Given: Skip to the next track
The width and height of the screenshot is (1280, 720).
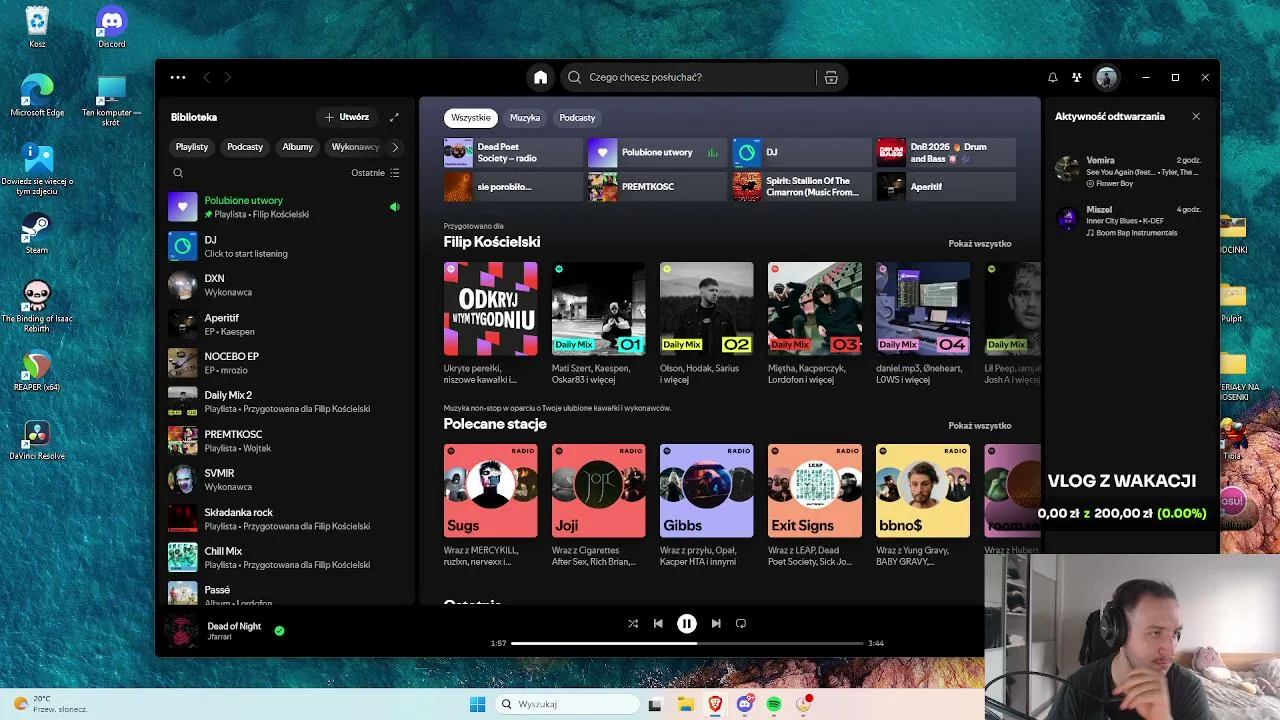Looking at the screenshot, I should (x=716, y=623).
